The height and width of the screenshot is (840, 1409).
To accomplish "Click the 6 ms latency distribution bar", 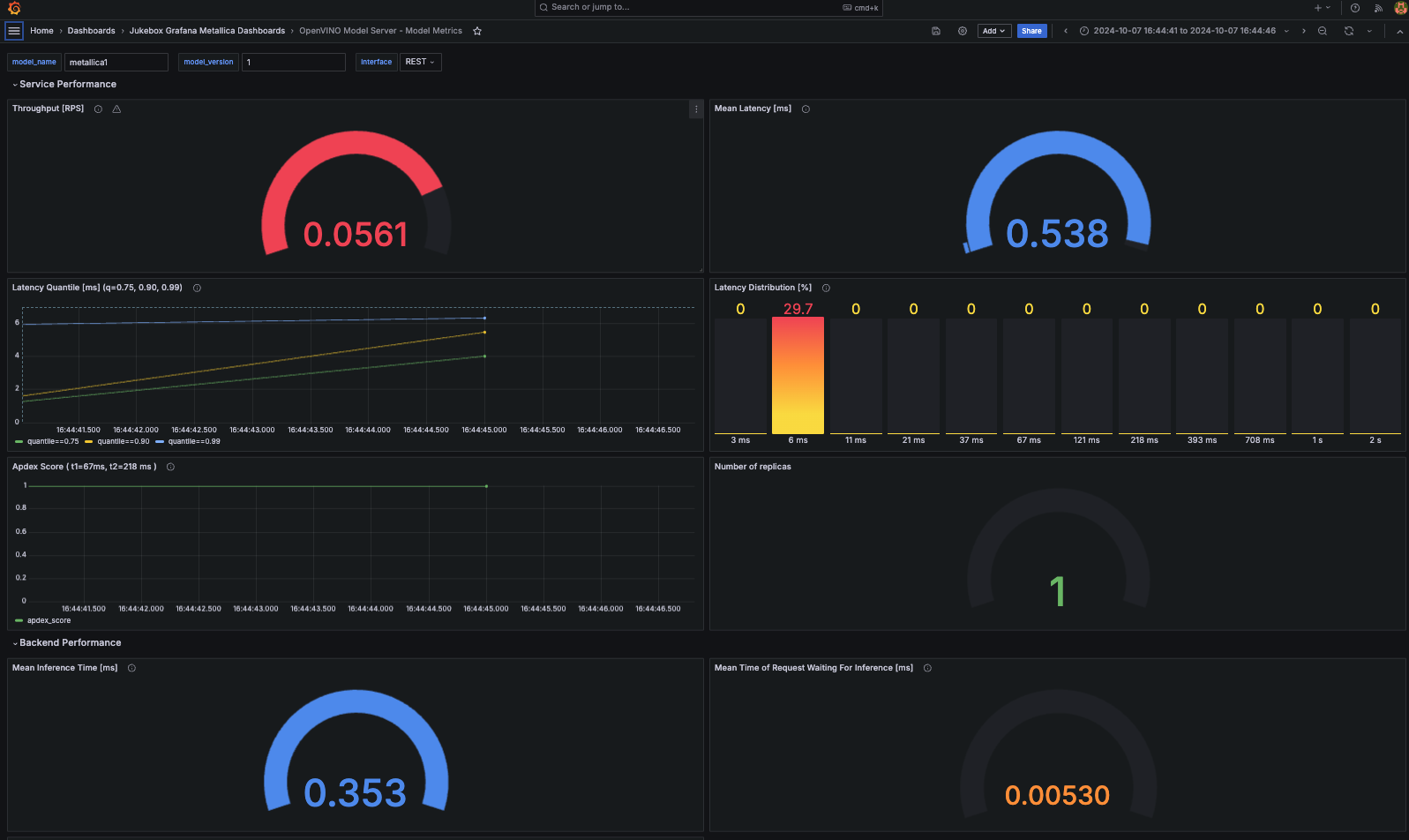I will [x=798, y=376].
